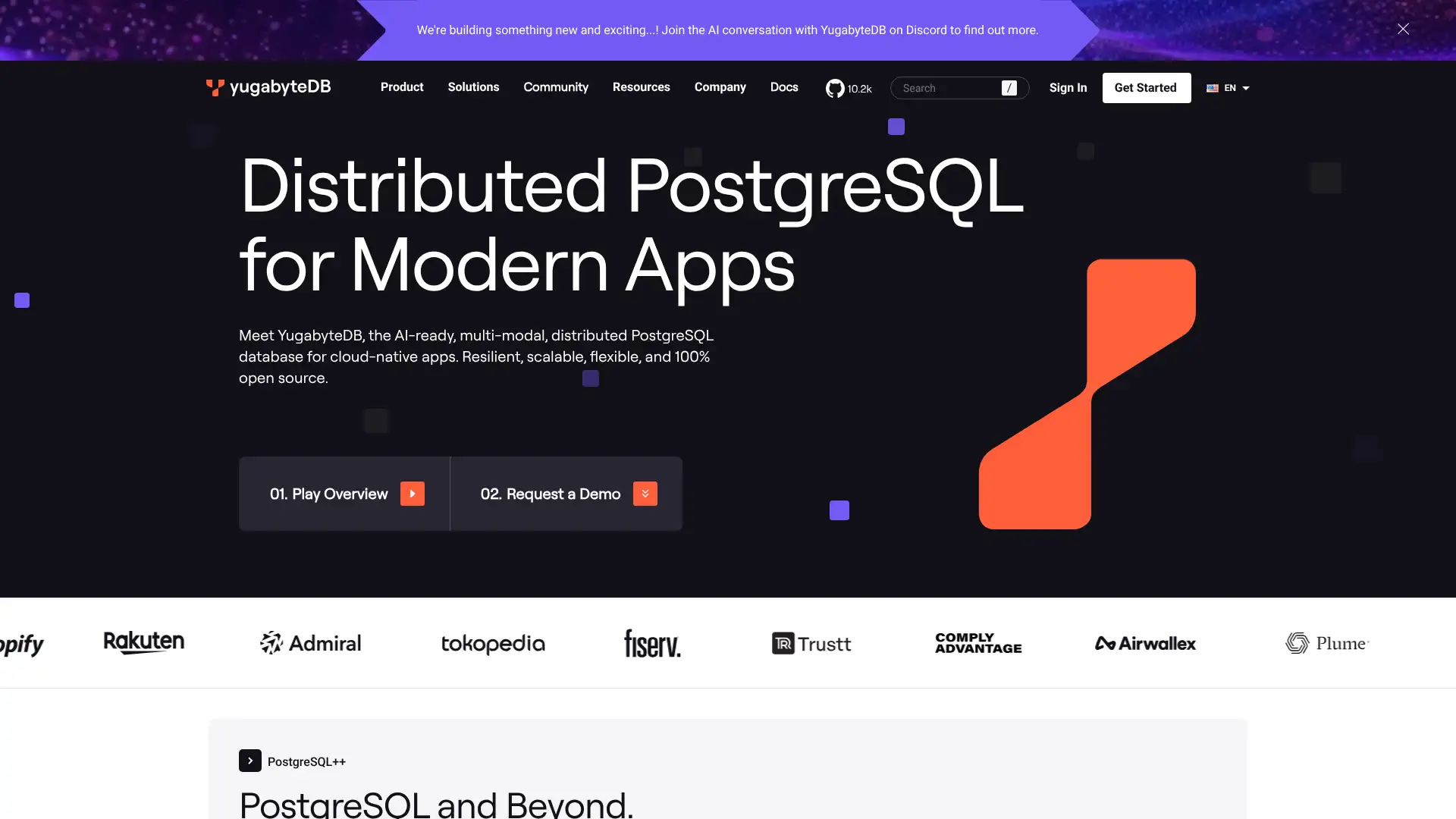Viewport: 1456px width, 819px height.
Task: Click the fiserv logo
Action: [652, 644]
